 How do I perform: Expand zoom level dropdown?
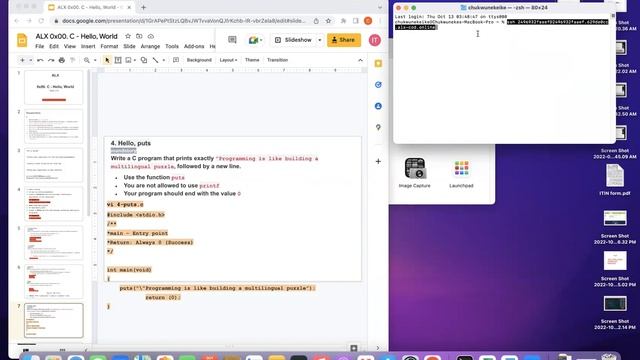coord(95,60)
